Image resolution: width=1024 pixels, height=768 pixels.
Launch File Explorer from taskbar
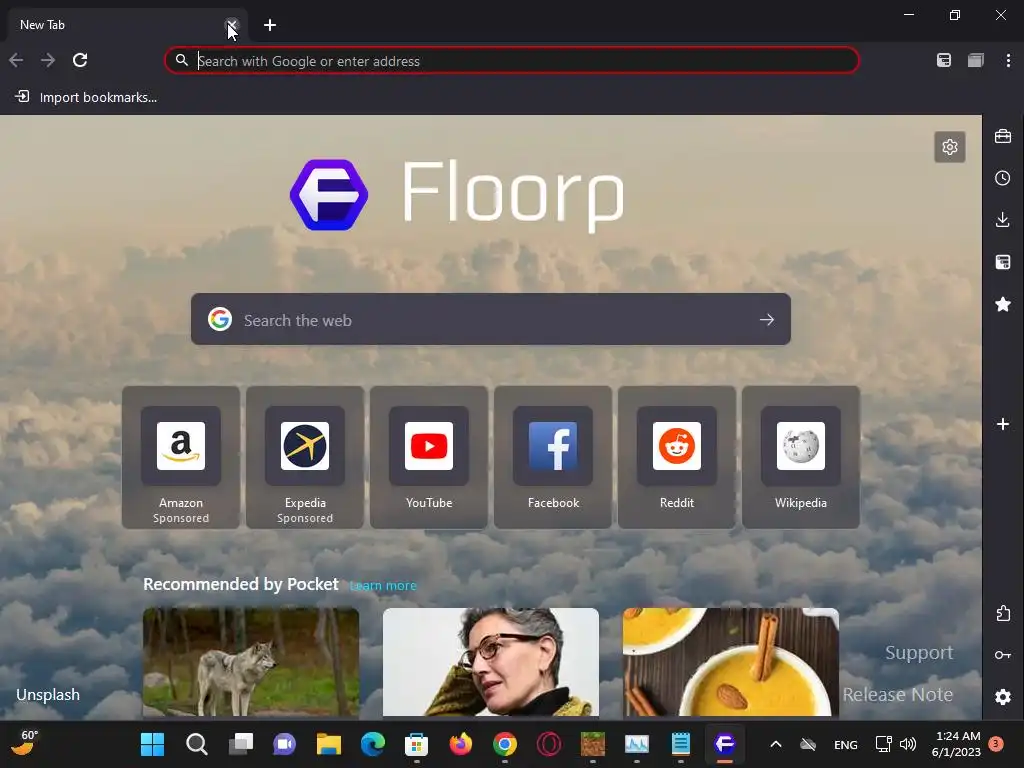point(328,744)
